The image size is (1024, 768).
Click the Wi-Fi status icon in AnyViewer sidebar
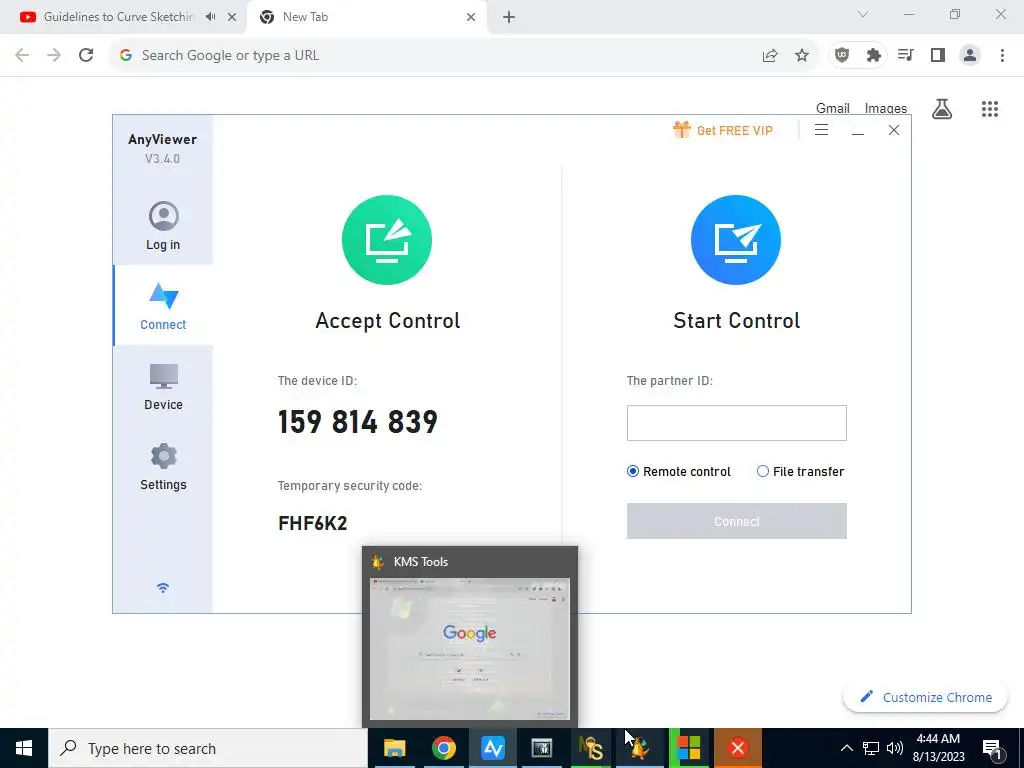tap(163, 588)
